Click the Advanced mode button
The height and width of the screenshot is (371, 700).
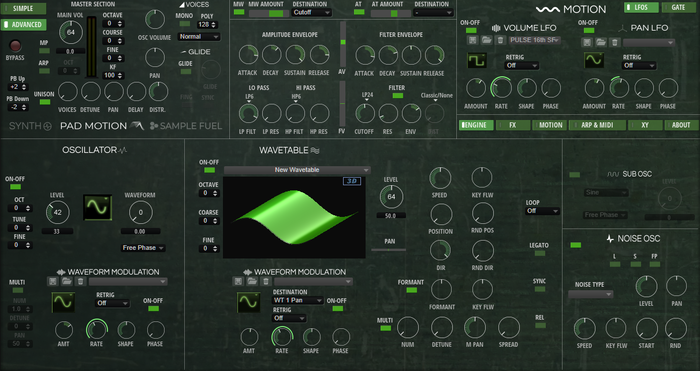23,25
